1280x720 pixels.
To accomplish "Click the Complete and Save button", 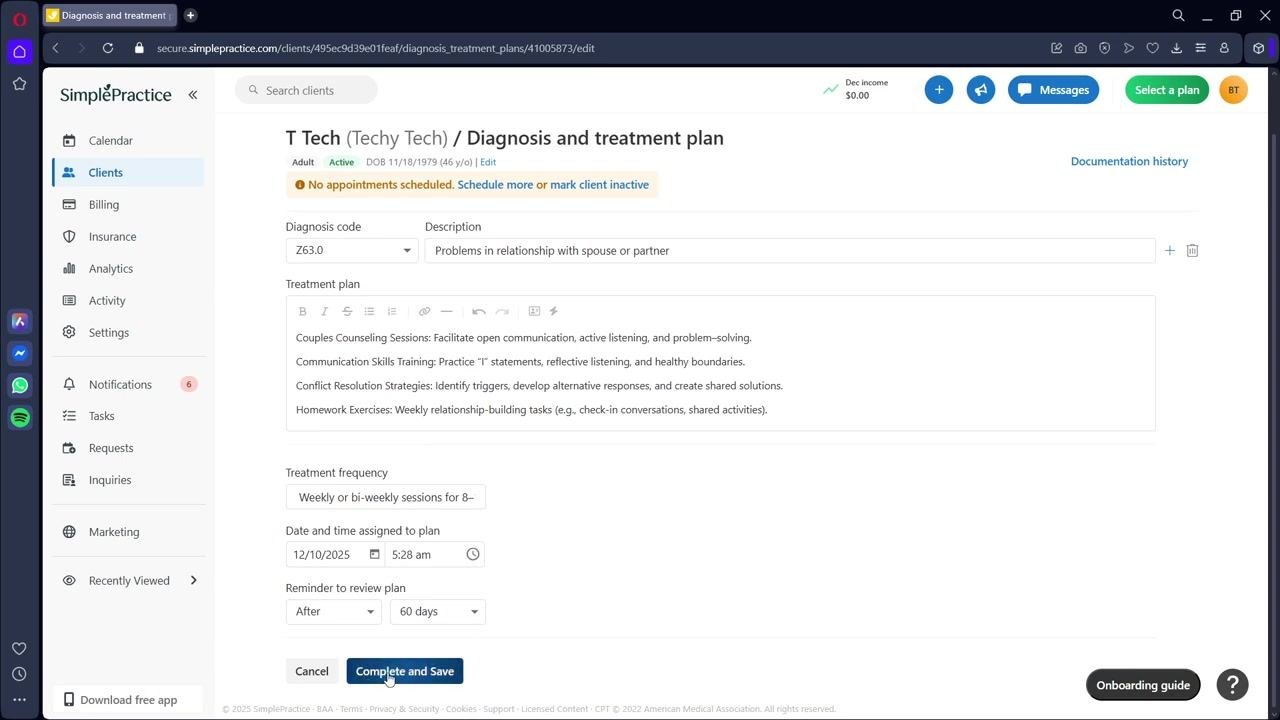I will tap(405, 671).
